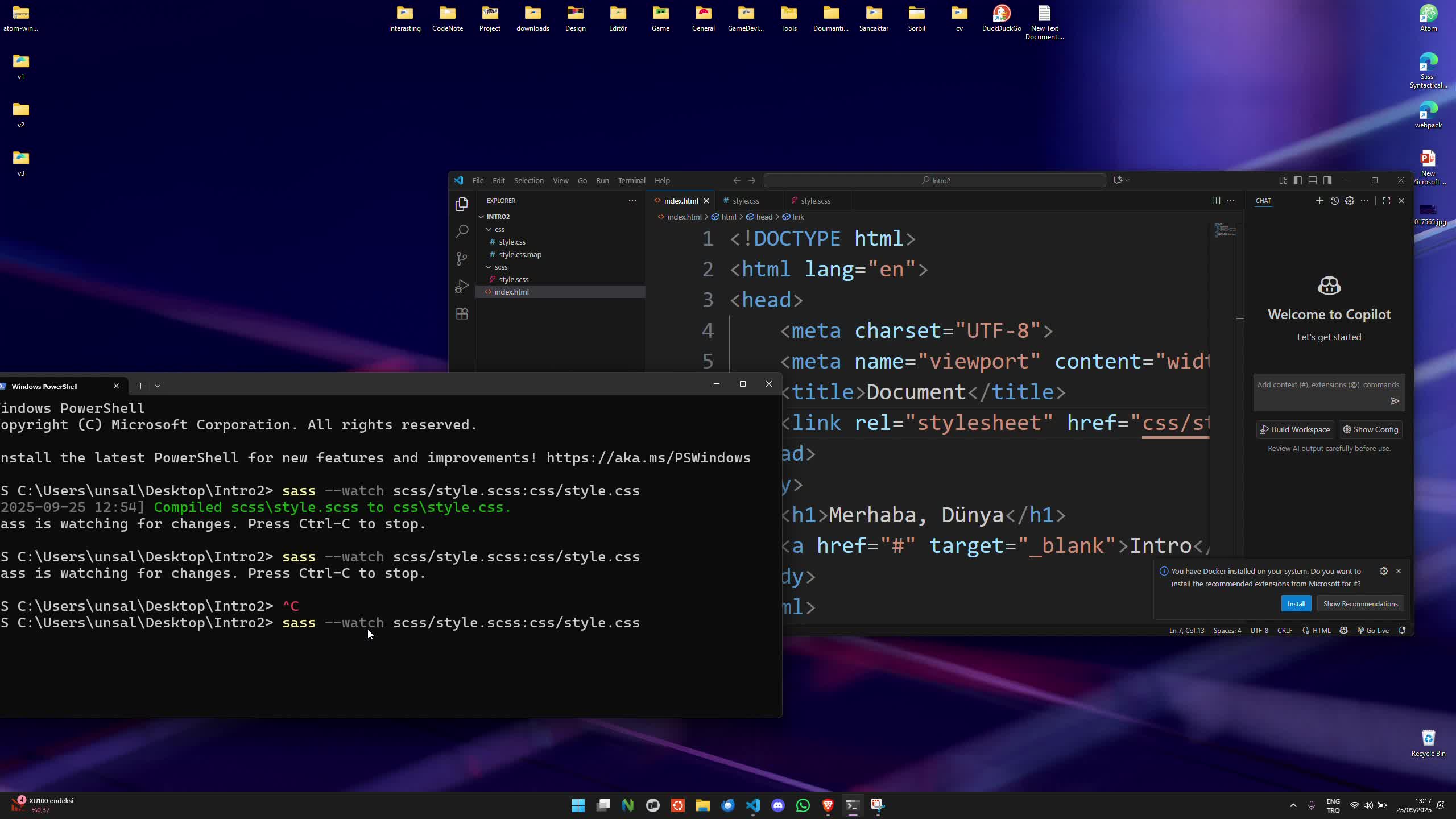Toggle the primary side bar layout button
This screenshot has width=1456, height=819.
[1298, 180]
